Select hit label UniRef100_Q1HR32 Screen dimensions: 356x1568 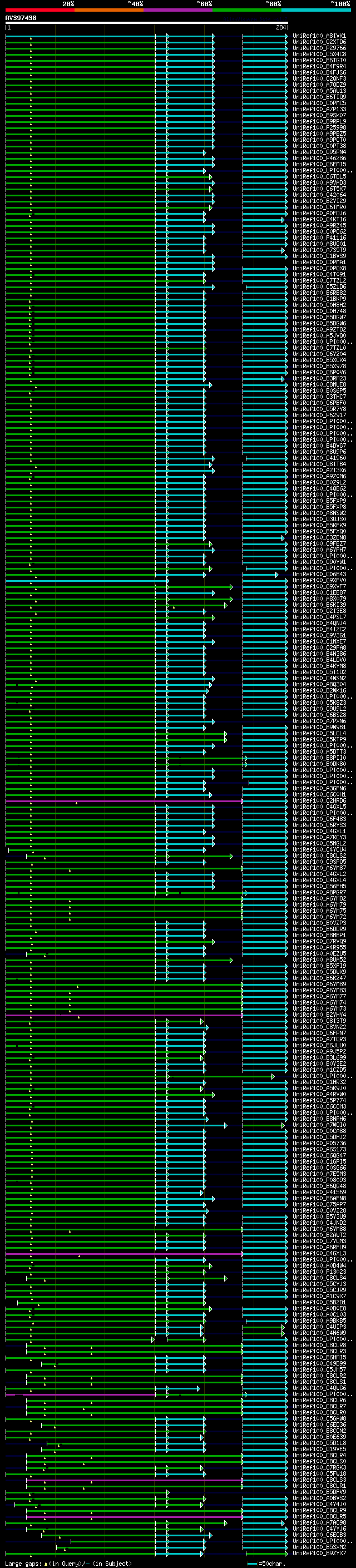click(319, 1082)
